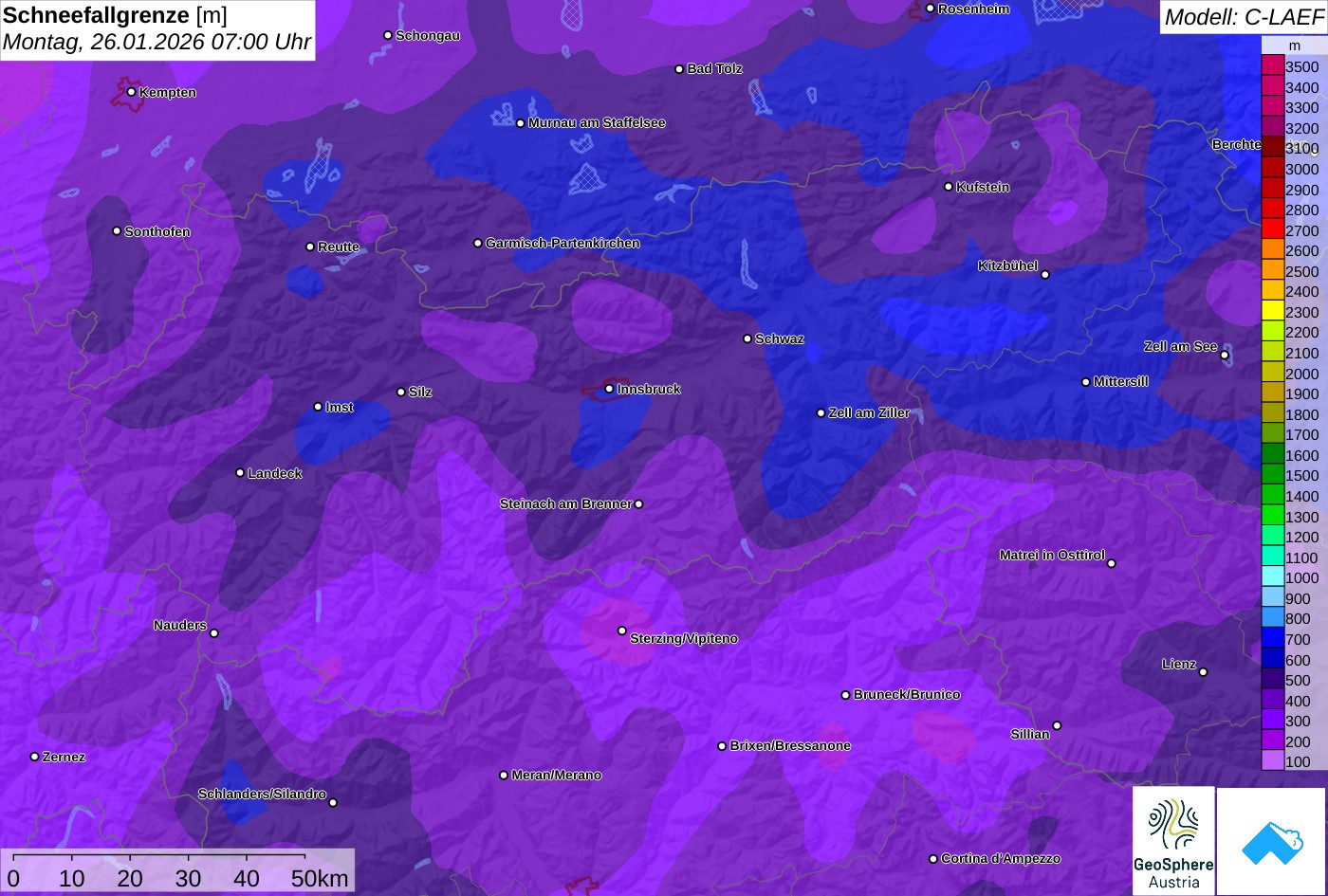Click the legend unit 'm' header
This screenshot has height=896, width=1328.
[x=1294, y=46]
